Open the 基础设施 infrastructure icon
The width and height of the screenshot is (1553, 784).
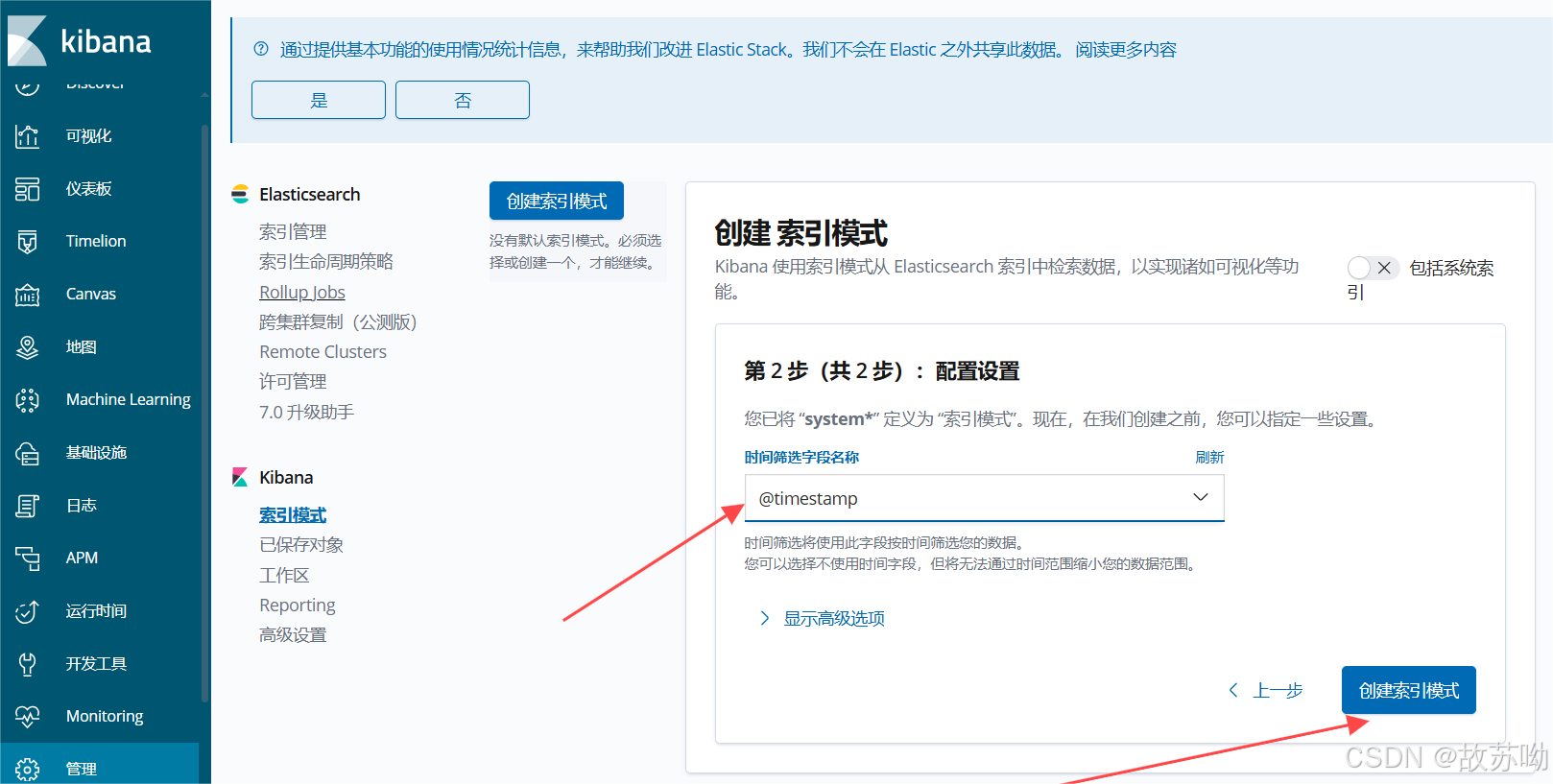click(28, 453)
